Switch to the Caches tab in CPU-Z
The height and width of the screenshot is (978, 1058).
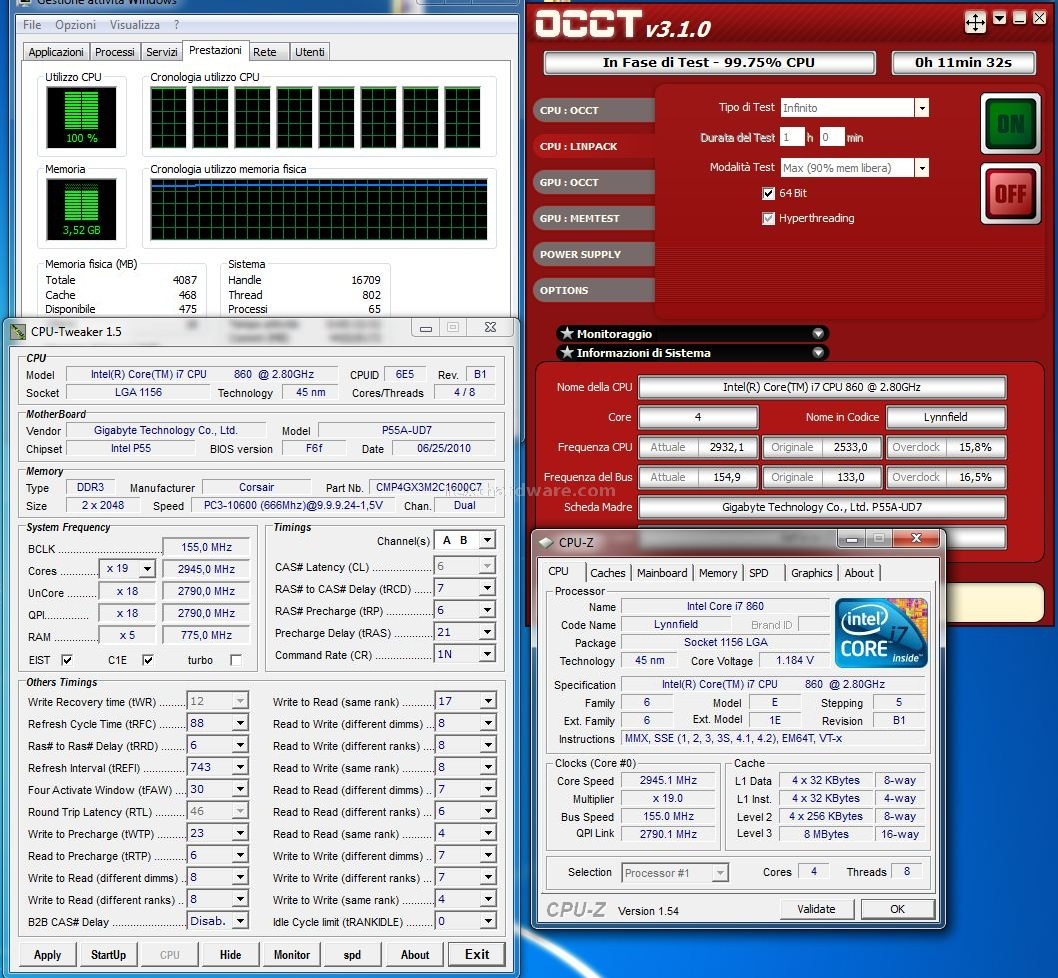point(608,573)
